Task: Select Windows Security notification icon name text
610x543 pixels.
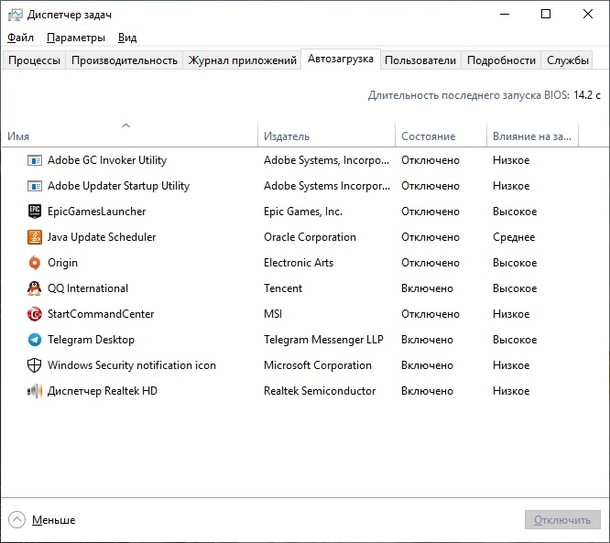Action: (x=131, y=366)
